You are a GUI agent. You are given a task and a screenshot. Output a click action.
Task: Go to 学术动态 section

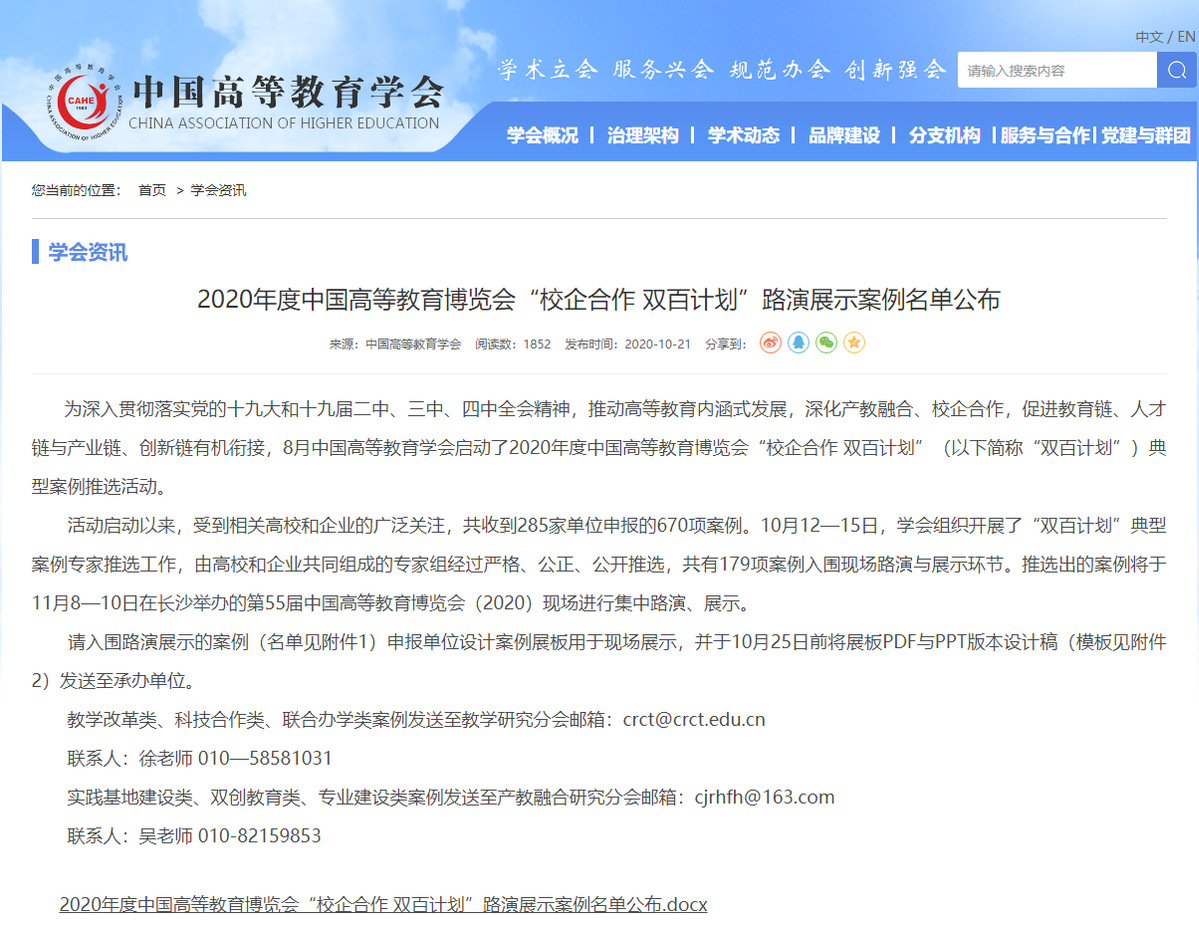(743, 136)
